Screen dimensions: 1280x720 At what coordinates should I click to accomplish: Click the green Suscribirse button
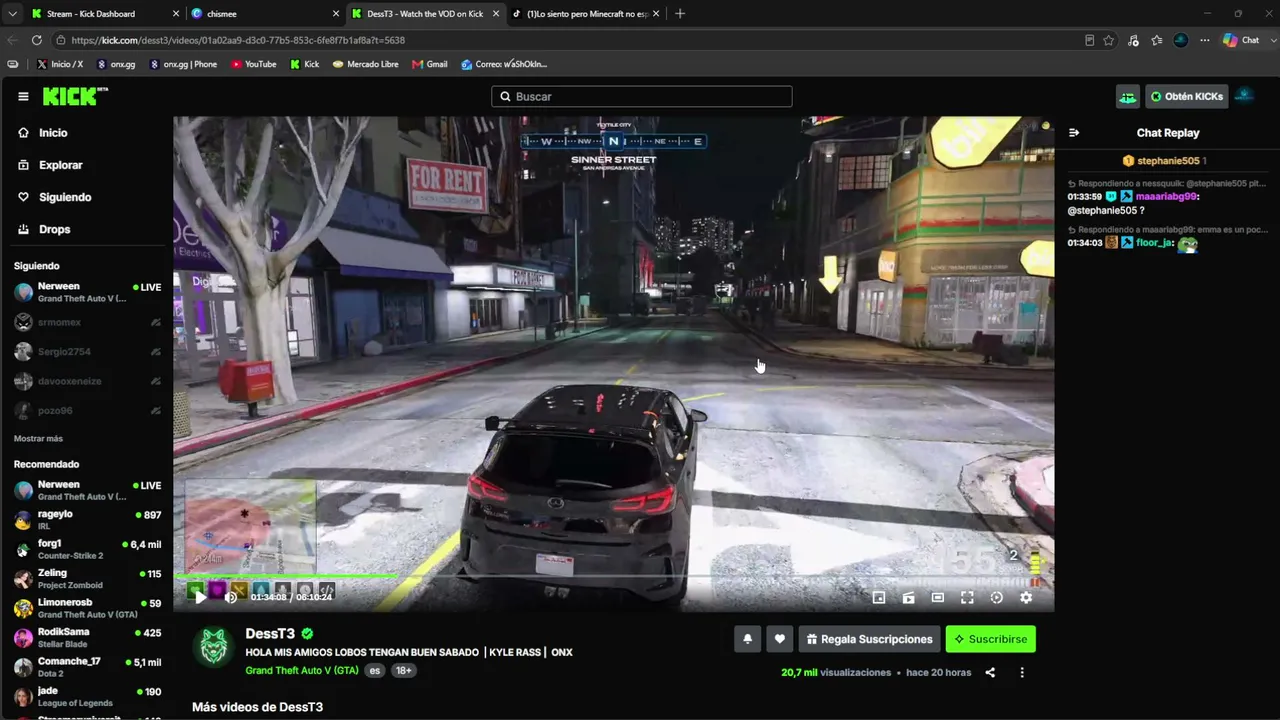(991, 639)
